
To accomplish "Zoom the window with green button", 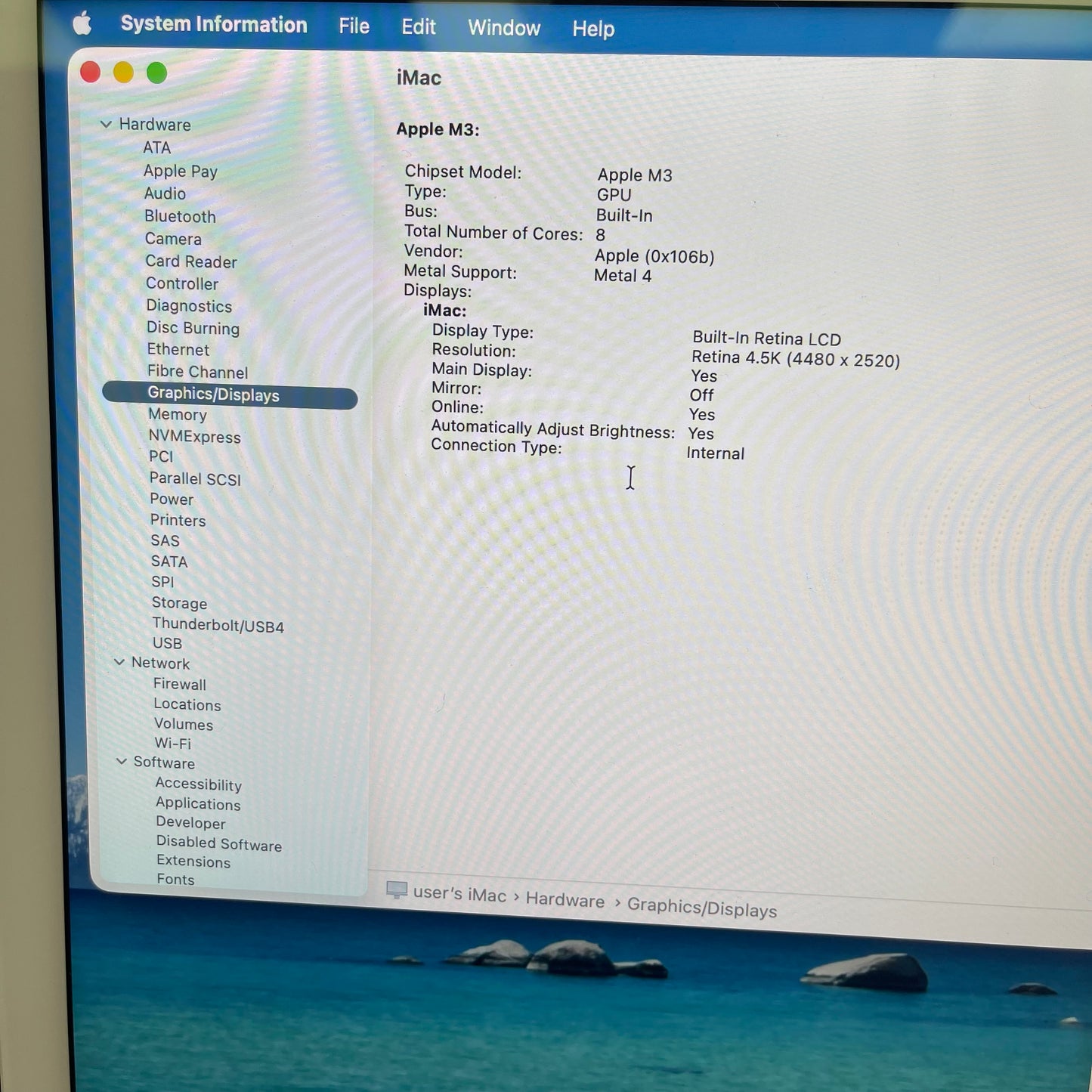I will click(156, 73).
